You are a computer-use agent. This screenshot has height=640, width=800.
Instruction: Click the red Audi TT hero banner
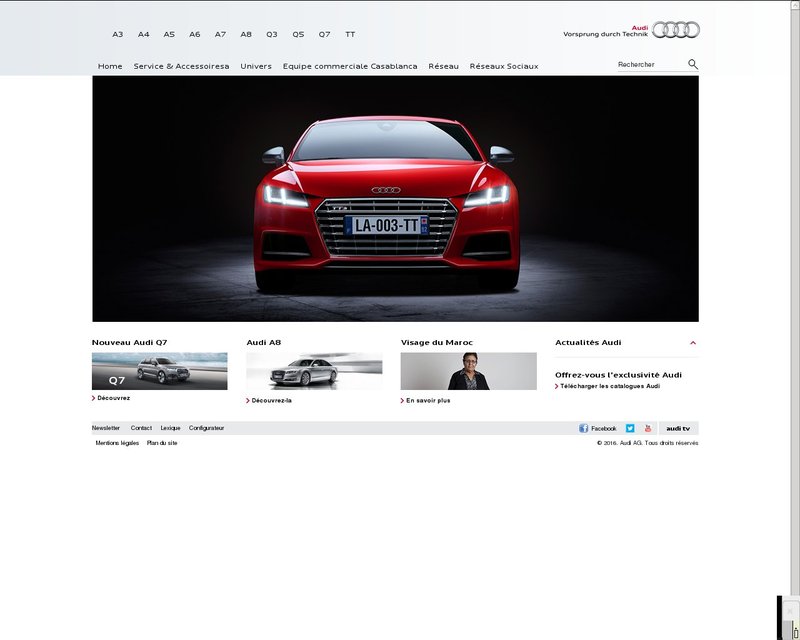395,199
